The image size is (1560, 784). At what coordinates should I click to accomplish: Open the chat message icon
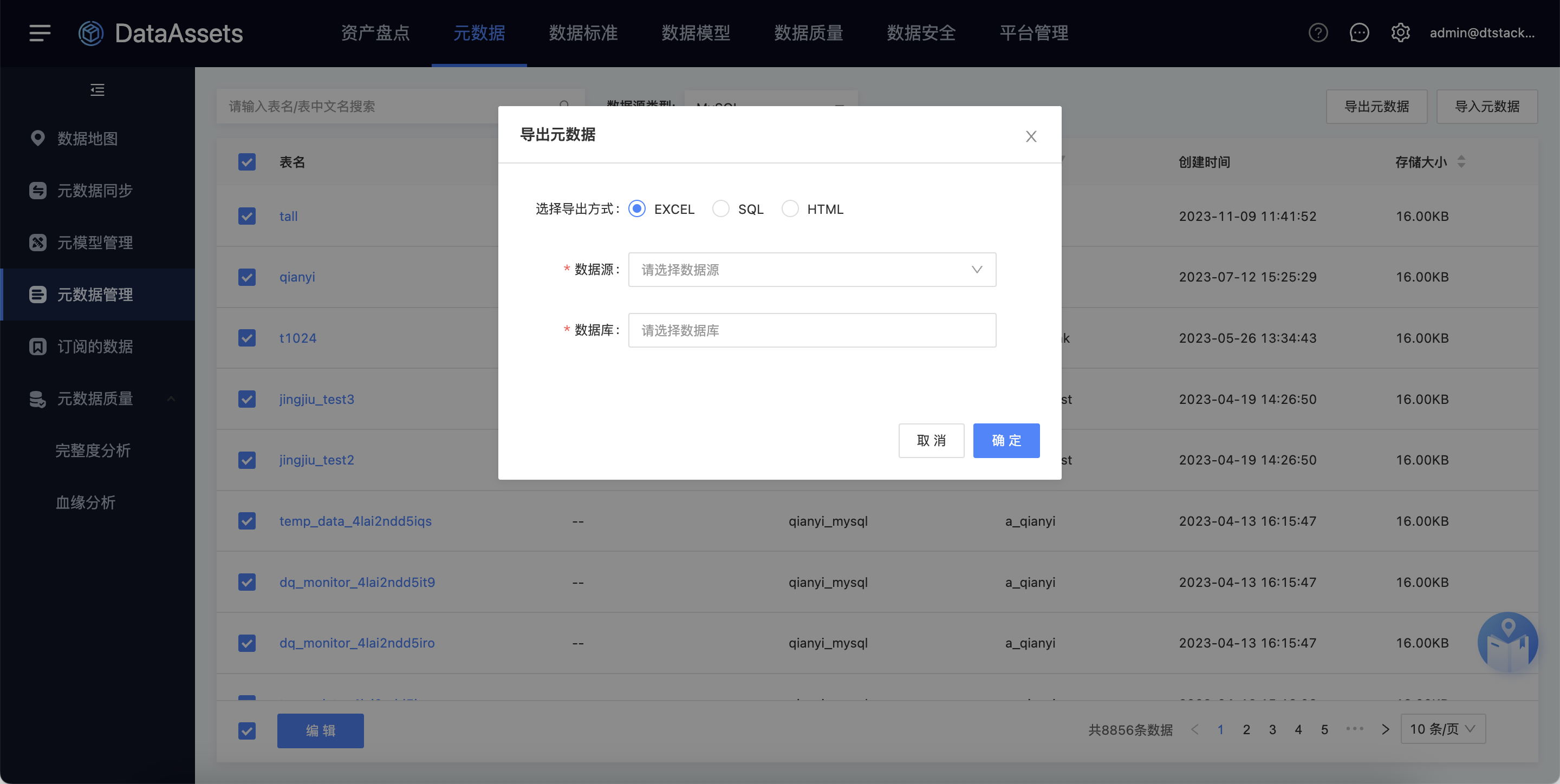tap(1359, 32)
